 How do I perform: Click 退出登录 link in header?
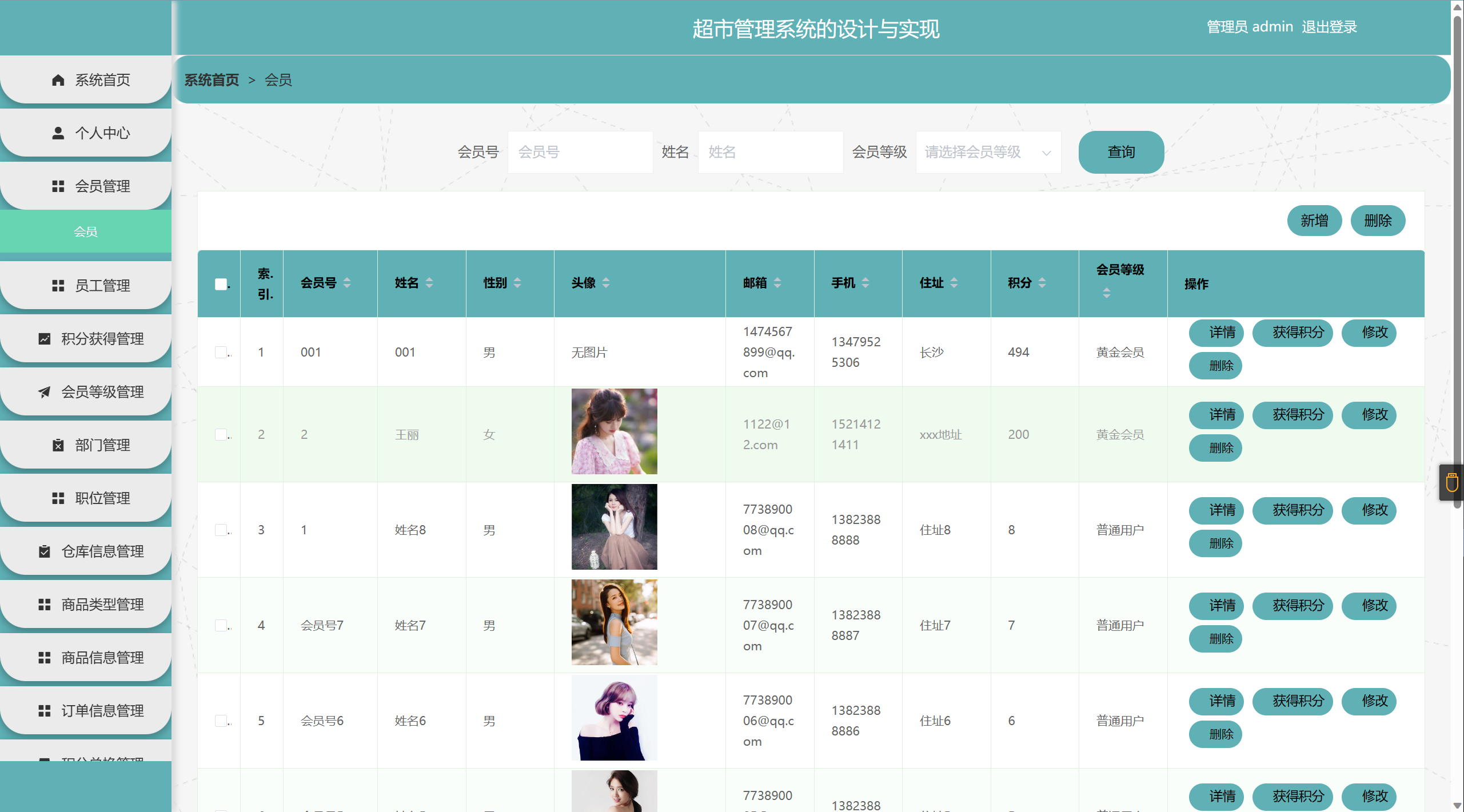tap(1329, 27)
